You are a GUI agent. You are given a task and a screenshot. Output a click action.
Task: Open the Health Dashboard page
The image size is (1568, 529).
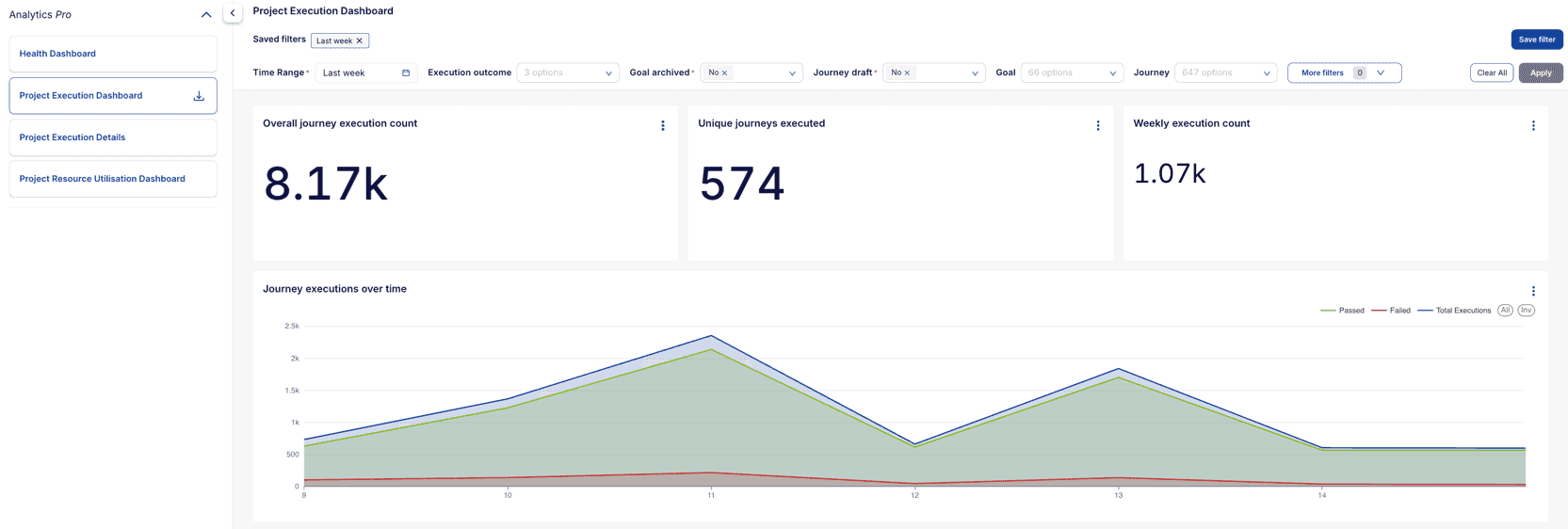tap(57, 54)
